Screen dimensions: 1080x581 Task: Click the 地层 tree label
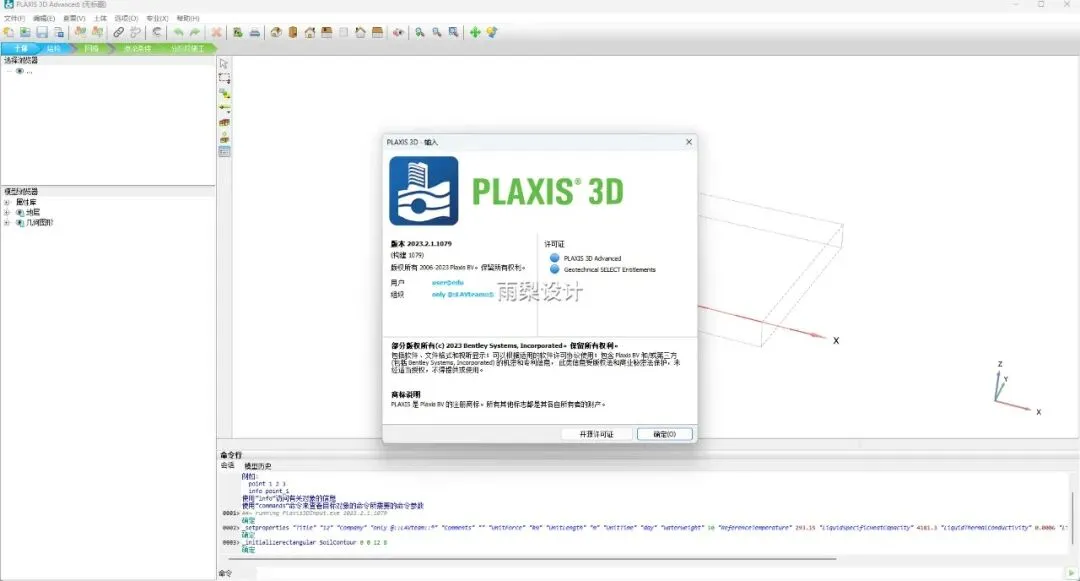click(33, 213)
